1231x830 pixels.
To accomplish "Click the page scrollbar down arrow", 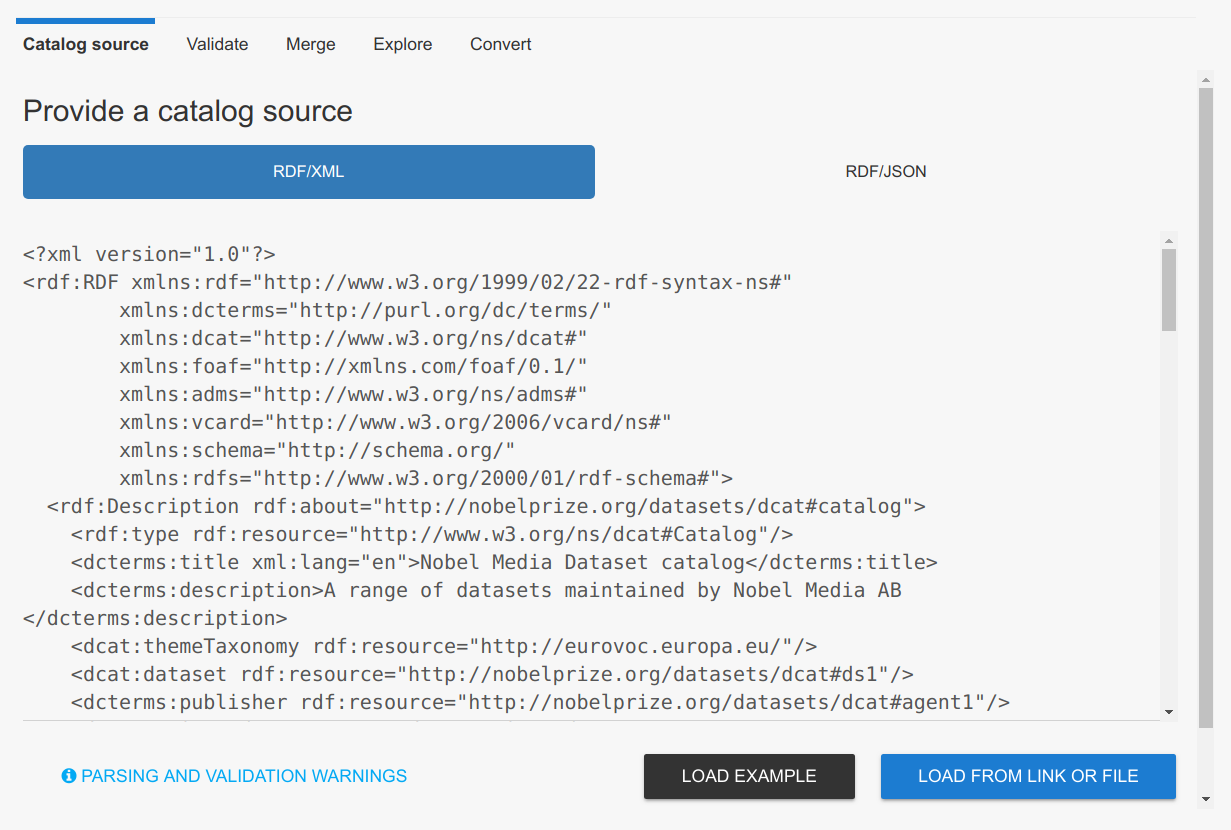I will coord(1205,799).
